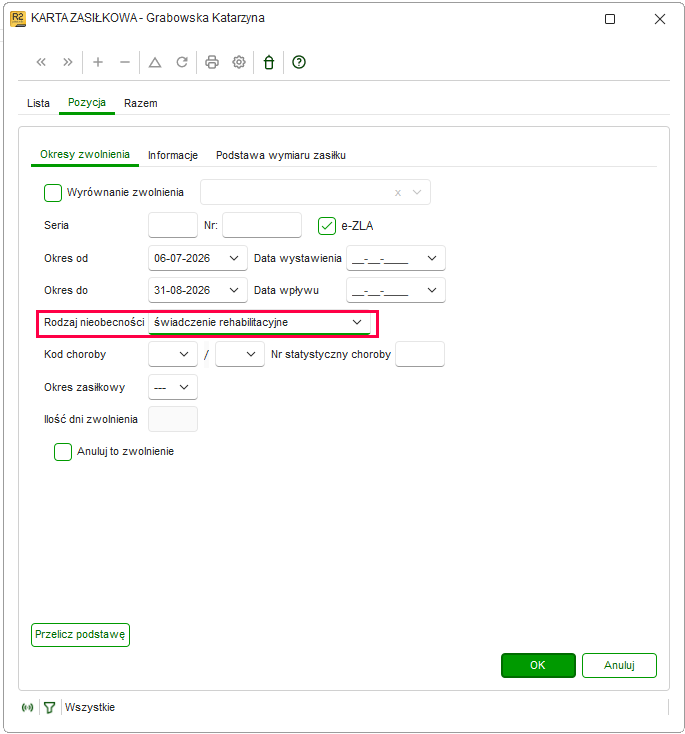This screenshot has height=734, width=685.
Task: Open help question mark icon
Action: (x=299, y=62)
